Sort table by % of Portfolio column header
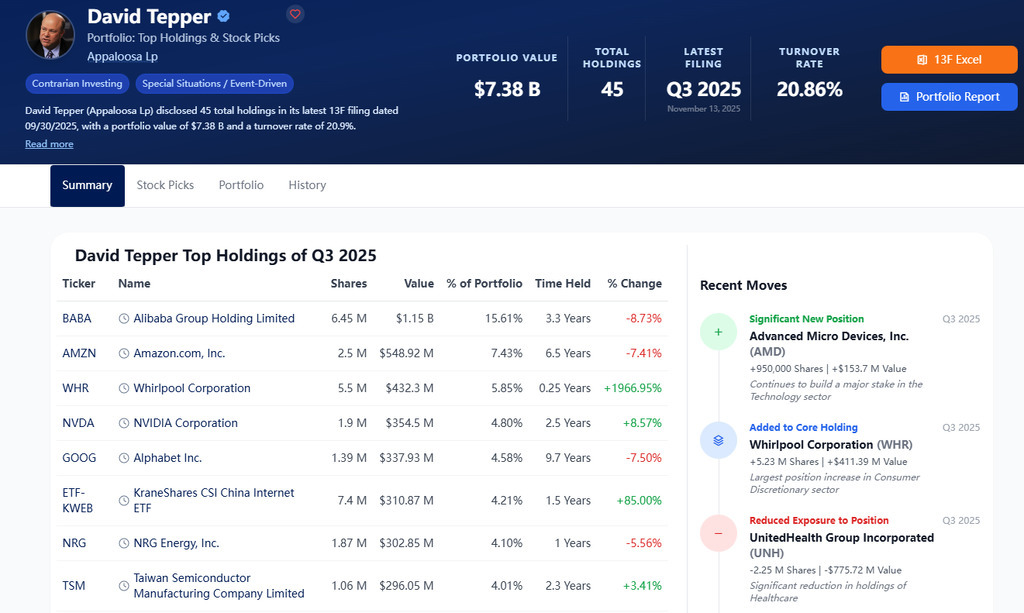This screenshot has width=1024, height=613. [x=484, y=284]
